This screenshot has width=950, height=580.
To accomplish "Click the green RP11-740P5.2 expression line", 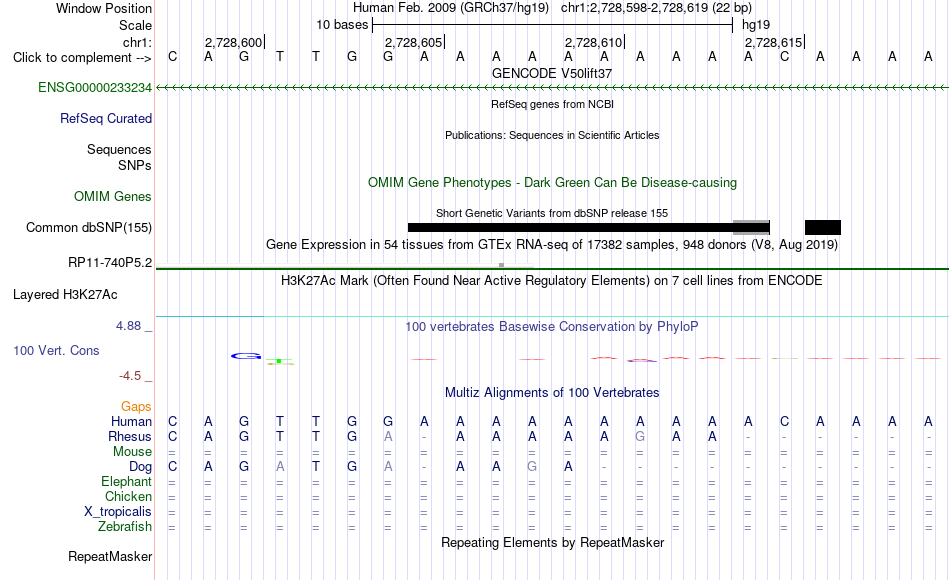I will coord(552,268).
